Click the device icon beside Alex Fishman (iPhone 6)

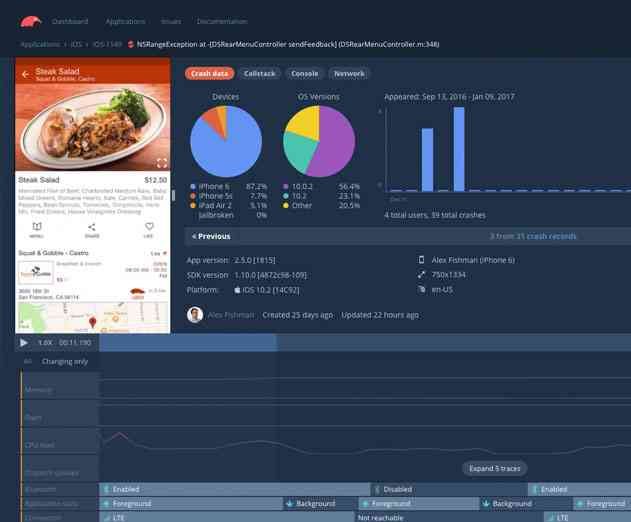coord(421,260)
